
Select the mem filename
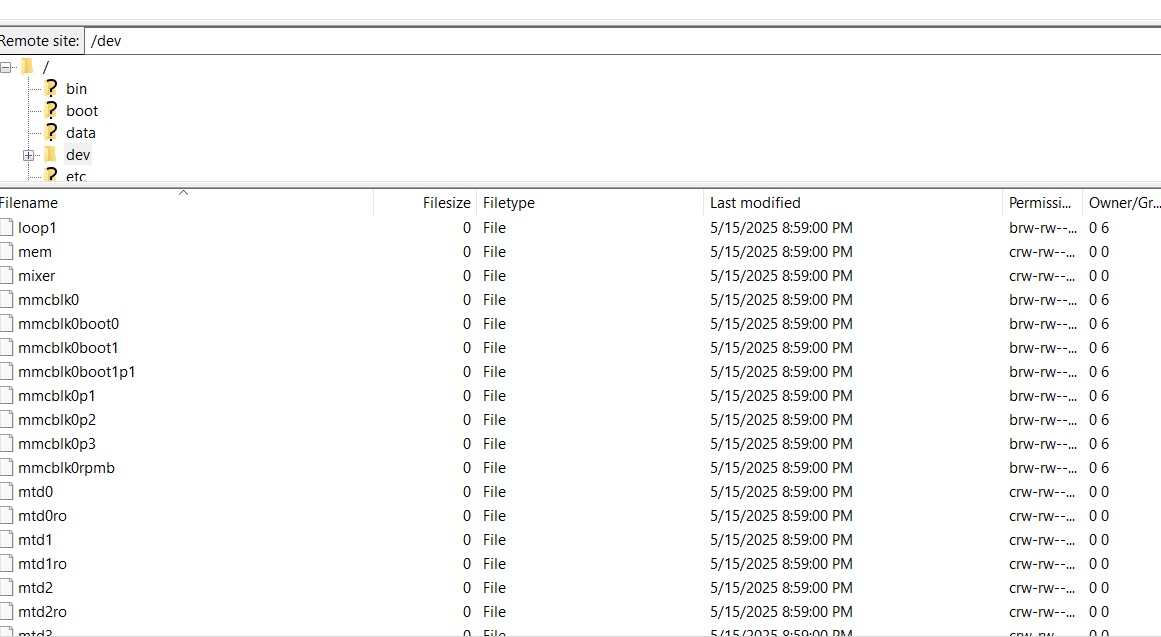(x=35, y=252)
